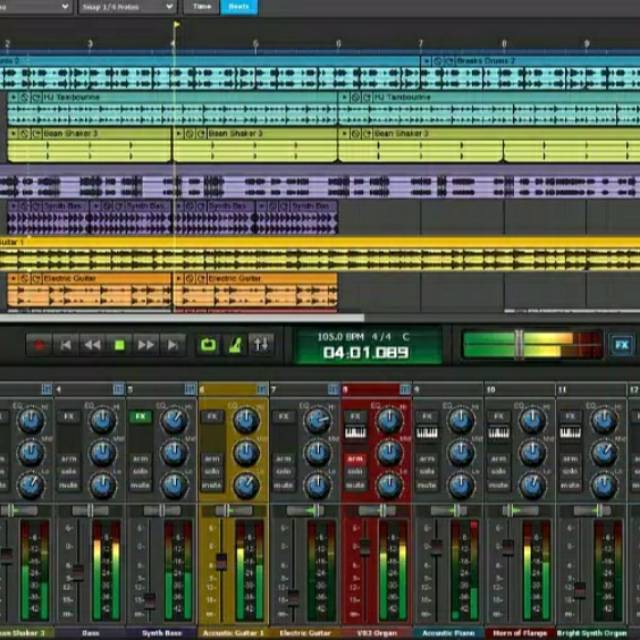
Task: Click the volume fader on VB3 Organ channel
Action: pos(364,548)
